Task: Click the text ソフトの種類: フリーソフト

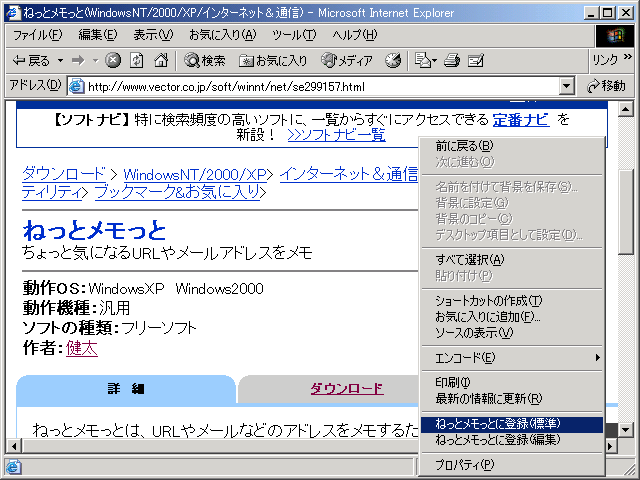Action: click(x=109, y=328)
